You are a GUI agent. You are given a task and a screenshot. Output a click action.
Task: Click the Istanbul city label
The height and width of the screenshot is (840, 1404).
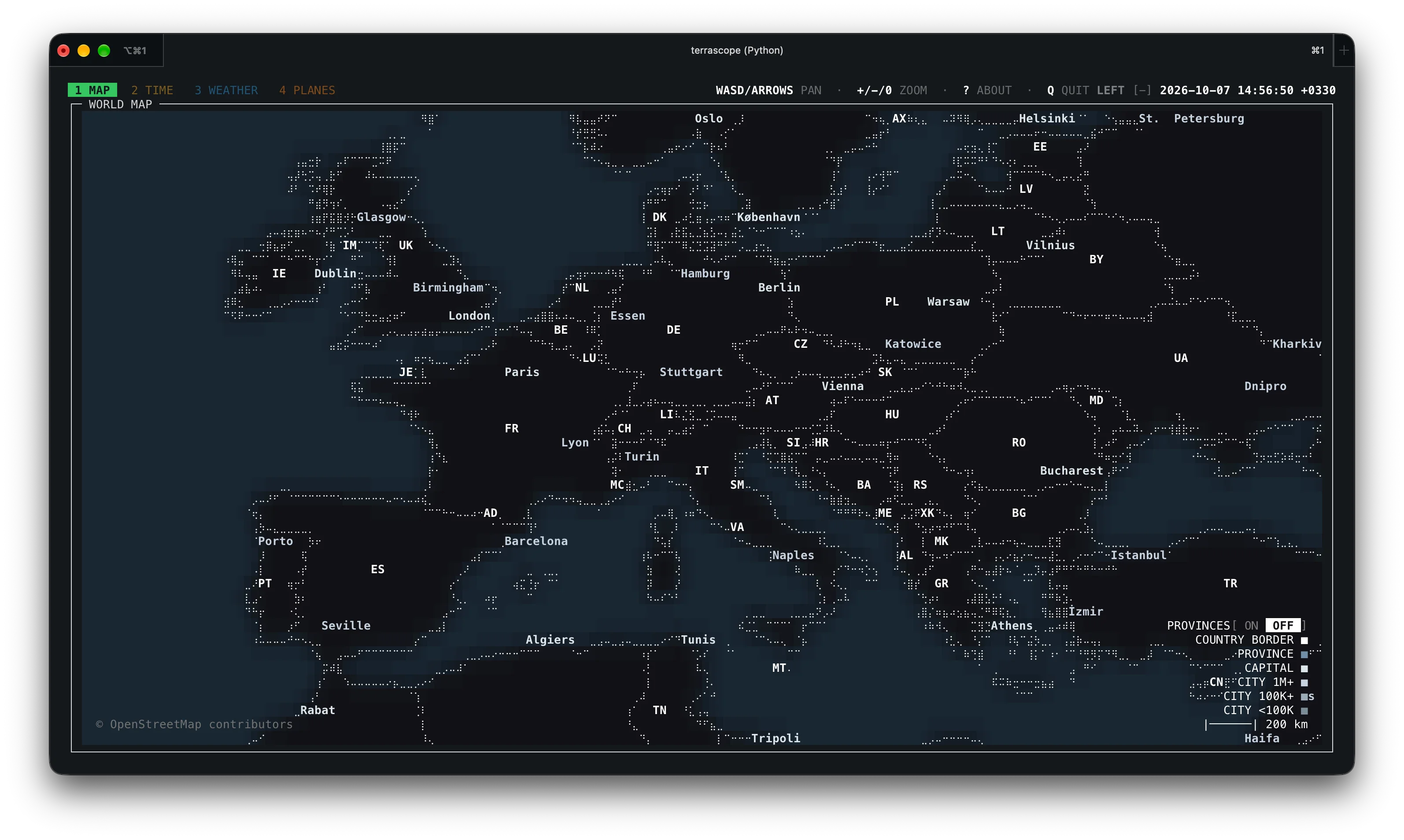(1138, 555)
